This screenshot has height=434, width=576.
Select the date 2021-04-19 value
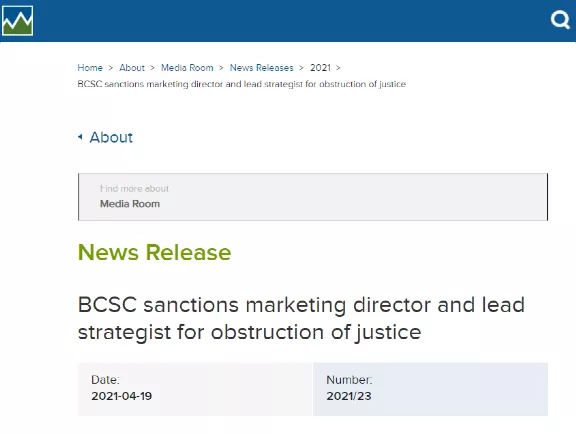point(122,396)
